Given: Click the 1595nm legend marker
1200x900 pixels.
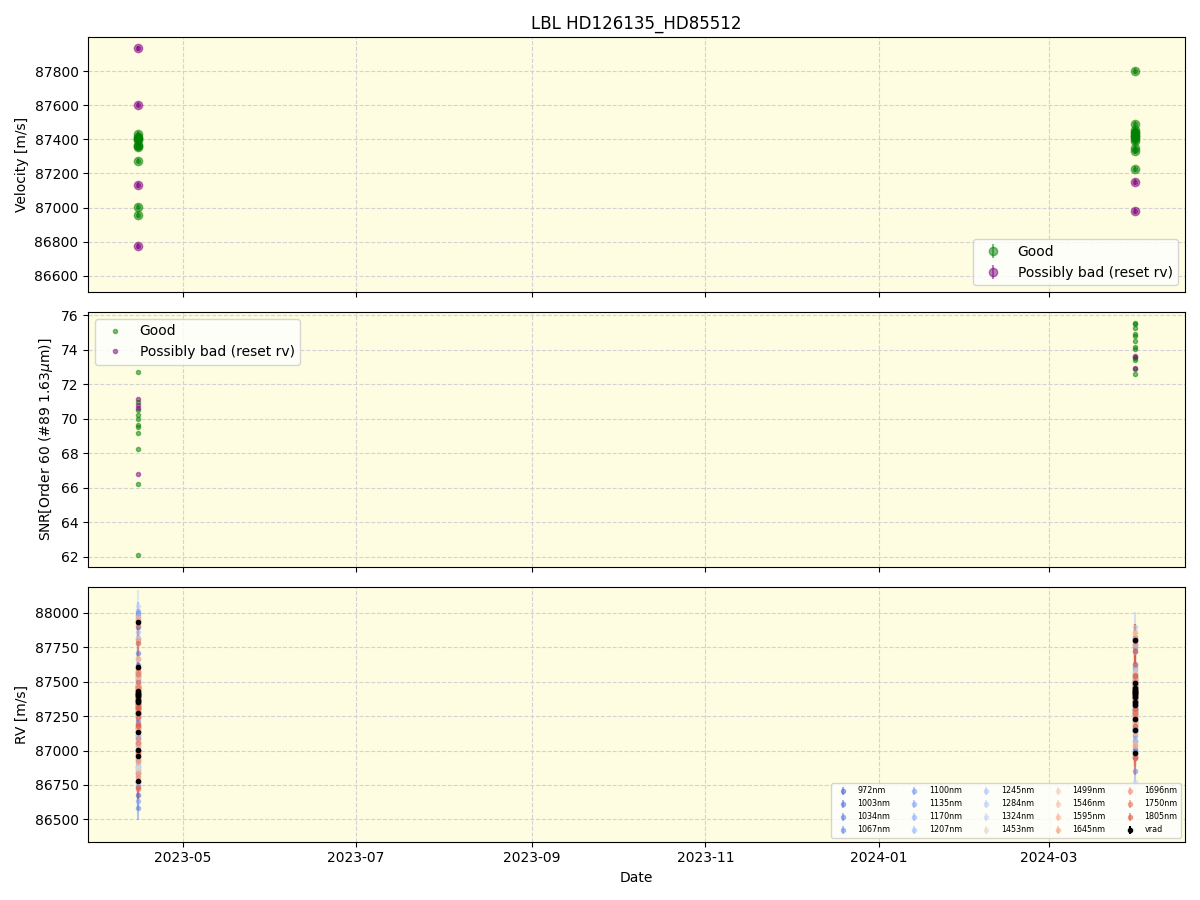Looking at the screenshot, I should click(x=1058, y=816).
